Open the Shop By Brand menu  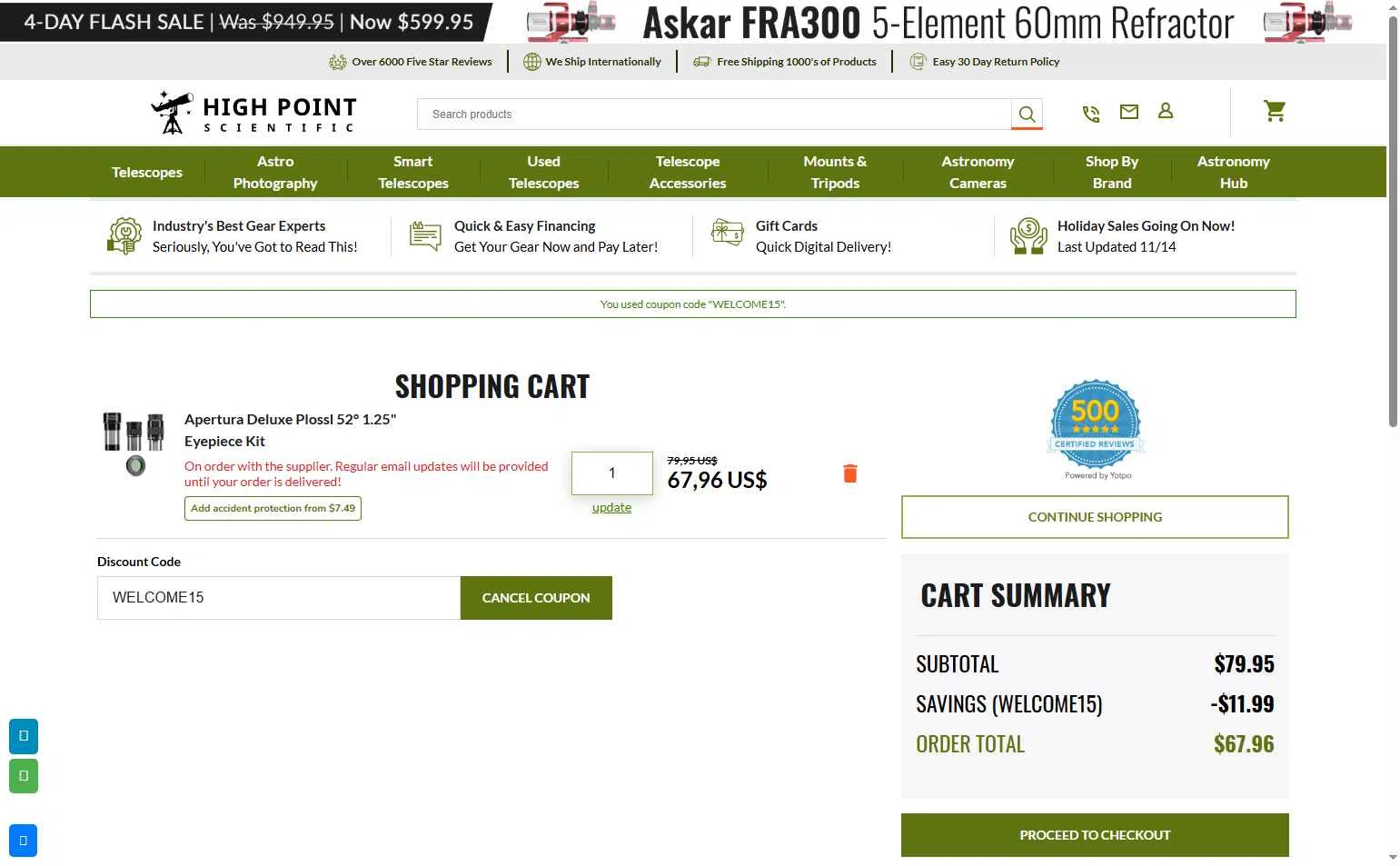pos(1112,172)
